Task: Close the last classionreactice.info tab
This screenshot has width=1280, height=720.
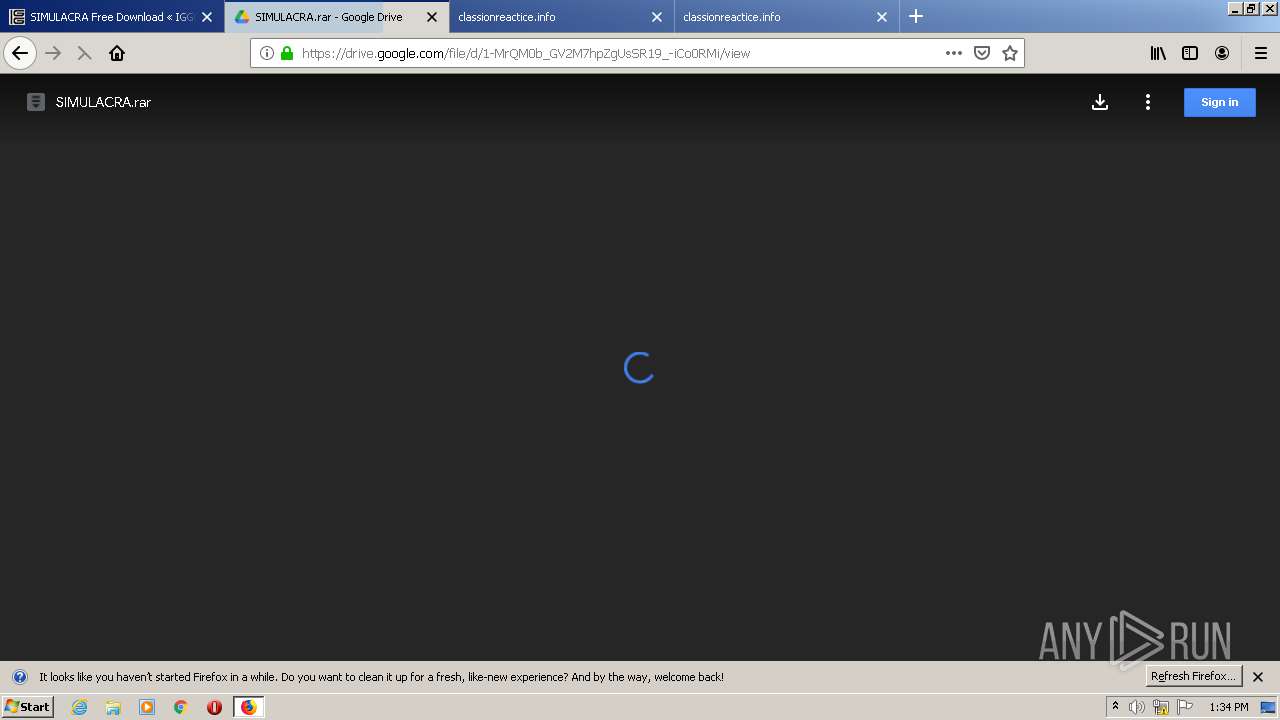Action: click(x=882, y=17)
